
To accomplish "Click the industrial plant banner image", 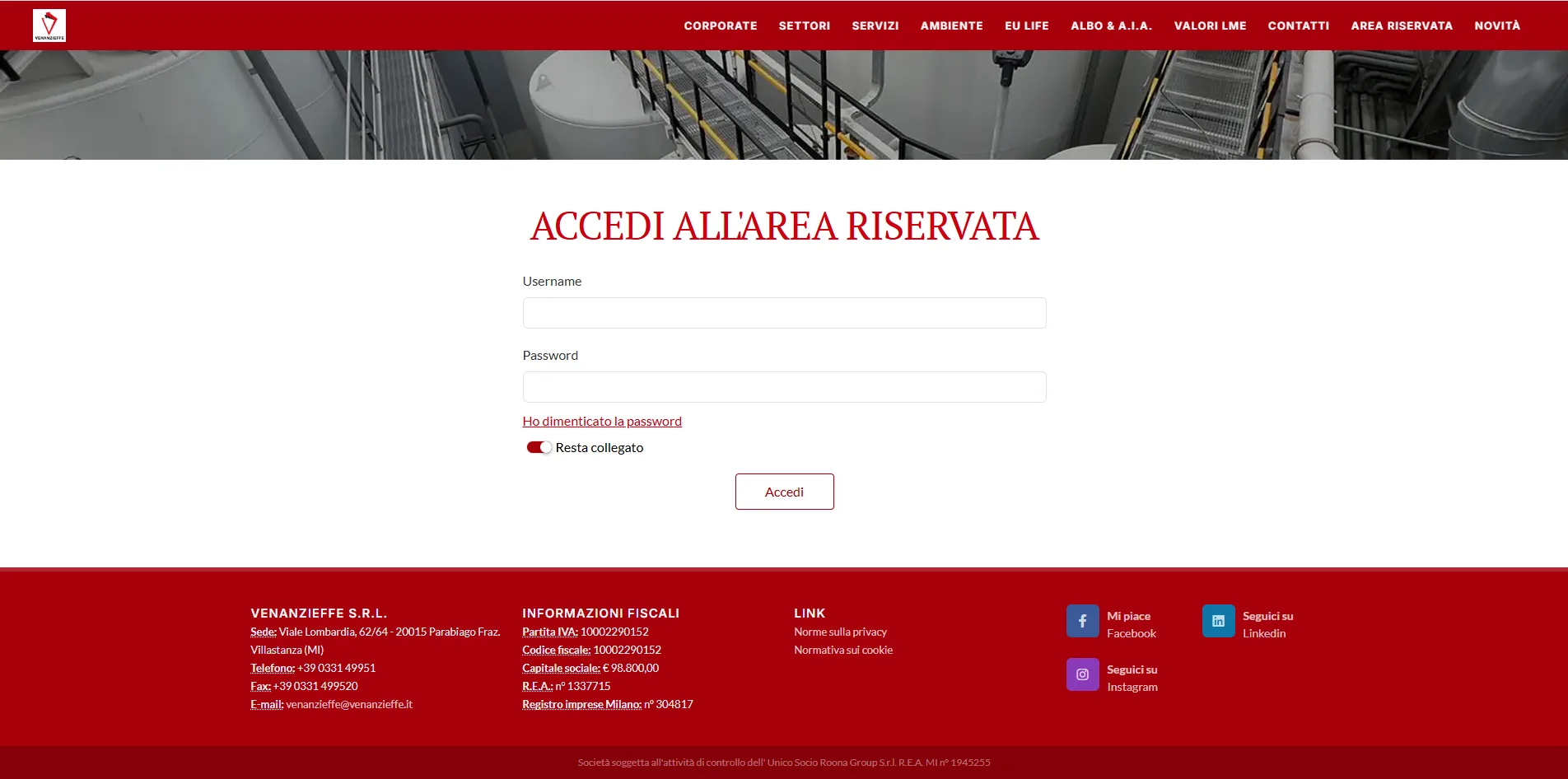I will (x=784, y=105).
